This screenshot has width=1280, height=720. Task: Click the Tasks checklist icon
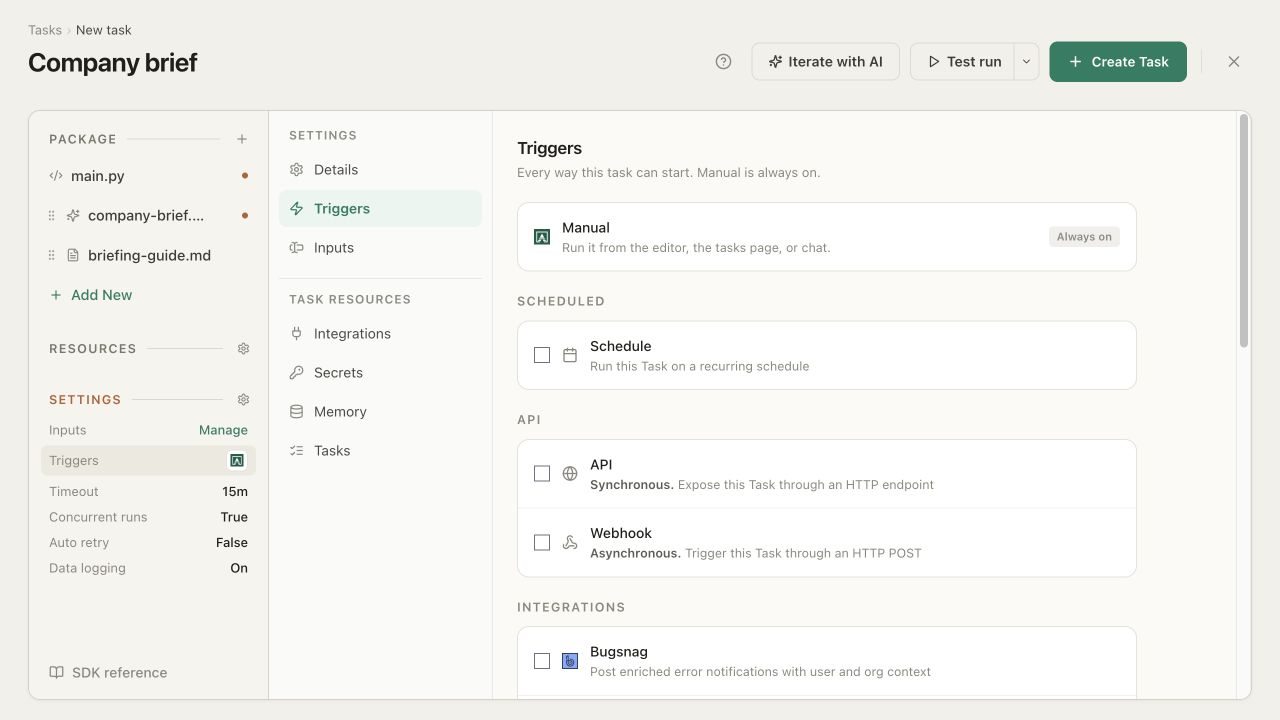pos(296,451)
